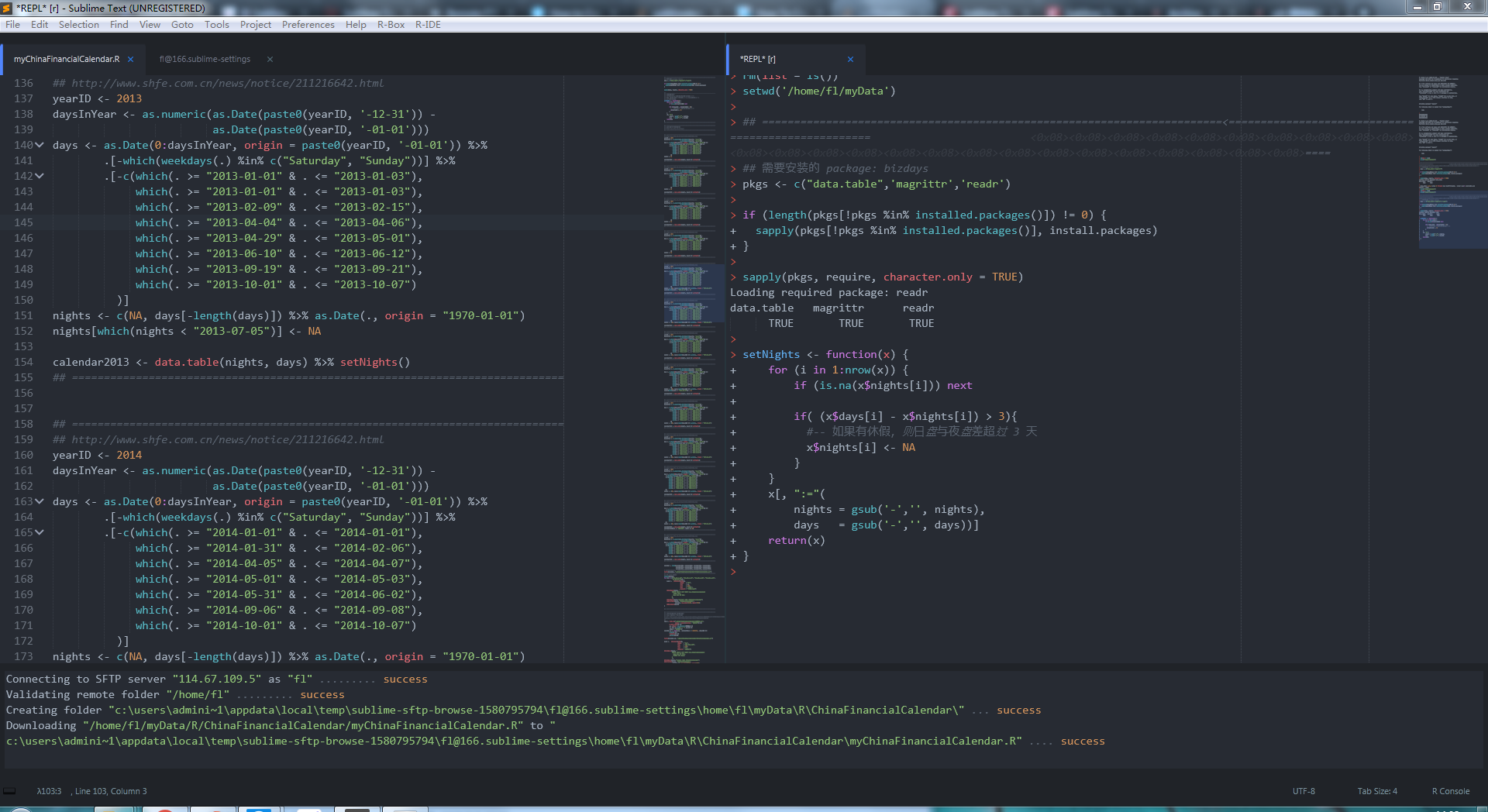This screenshot has height=812, width=1488.
Task: Open the File menu
Action: coord(12,25)
